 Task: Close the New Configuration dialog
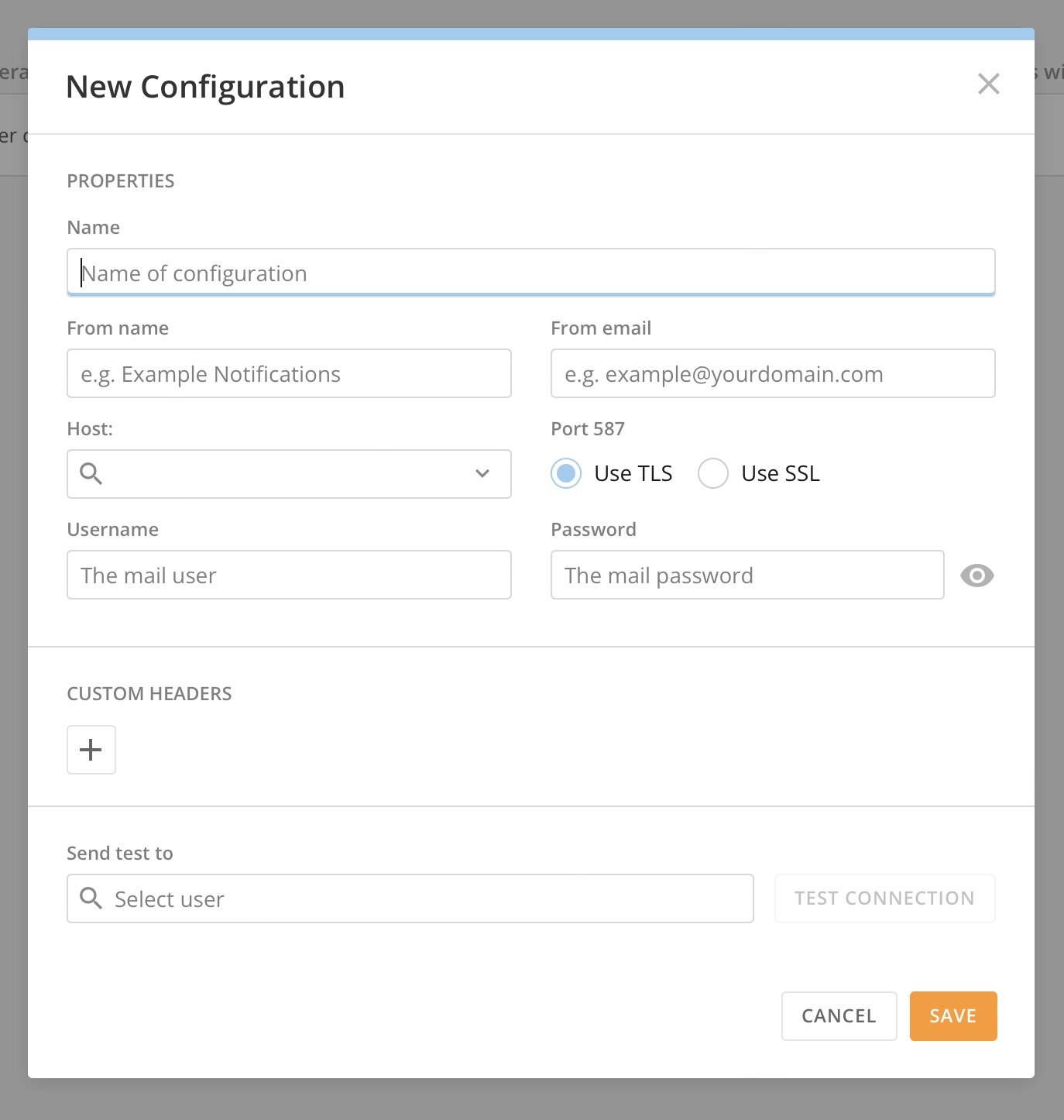988,84
